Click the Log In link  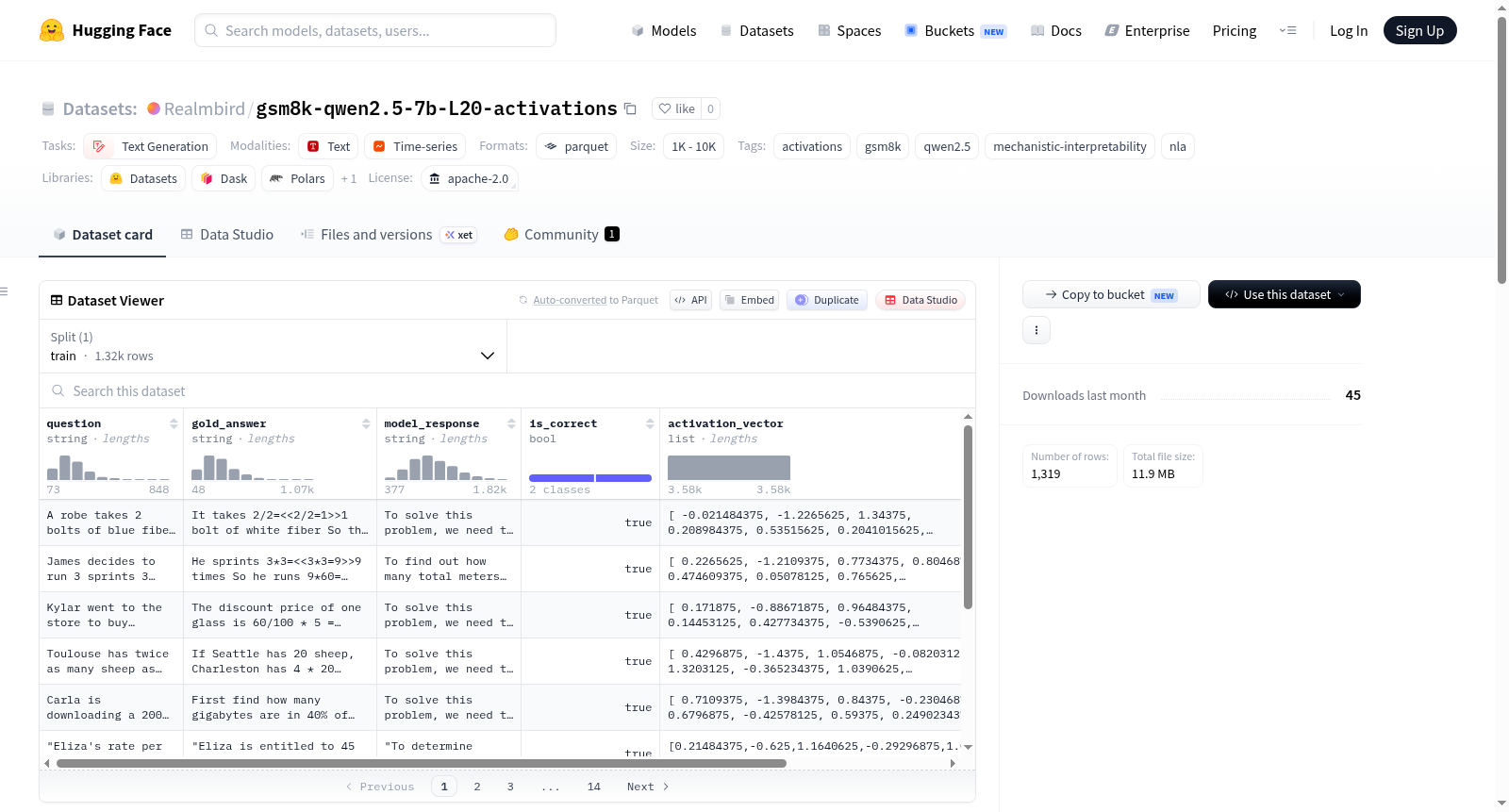1349,31
